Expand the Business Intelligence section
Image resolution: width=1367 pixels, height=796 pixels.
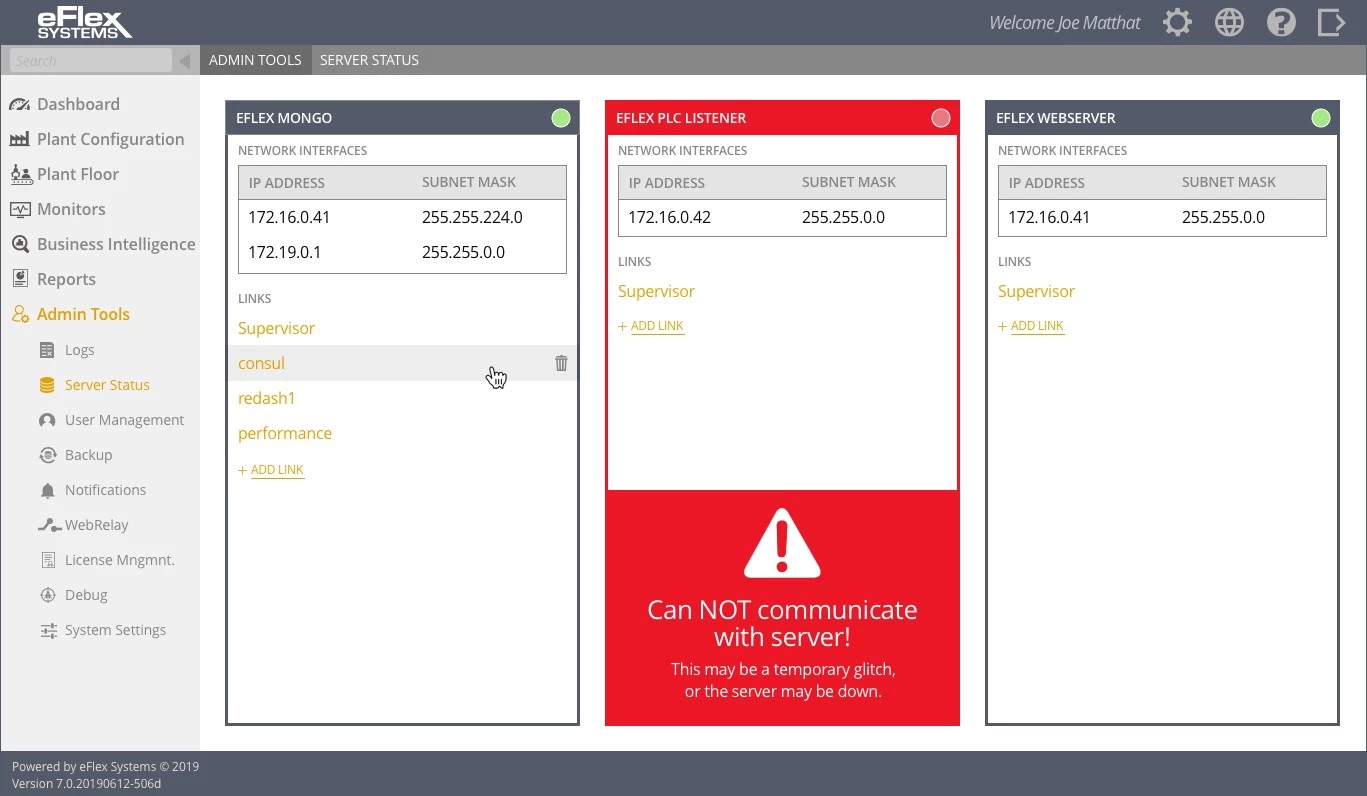(115, 244)
